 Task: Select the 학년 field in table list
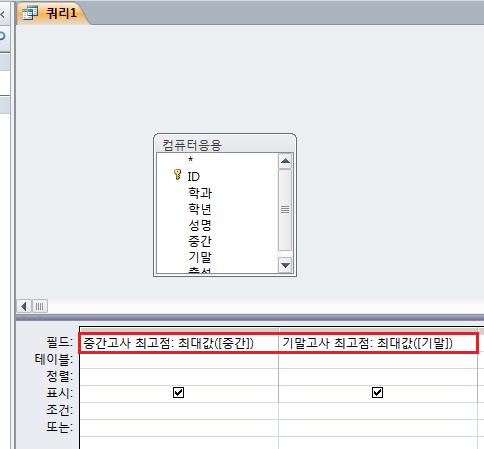200,209
